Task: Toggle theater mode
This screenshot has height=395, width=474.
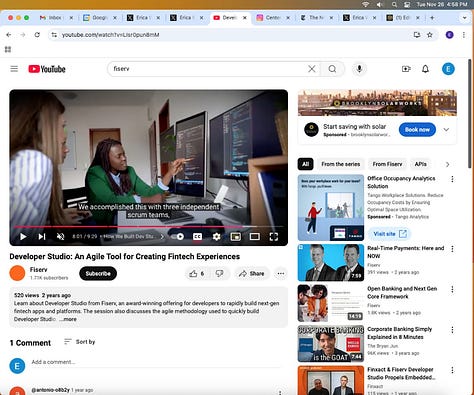Action: (x=255, y=237)
